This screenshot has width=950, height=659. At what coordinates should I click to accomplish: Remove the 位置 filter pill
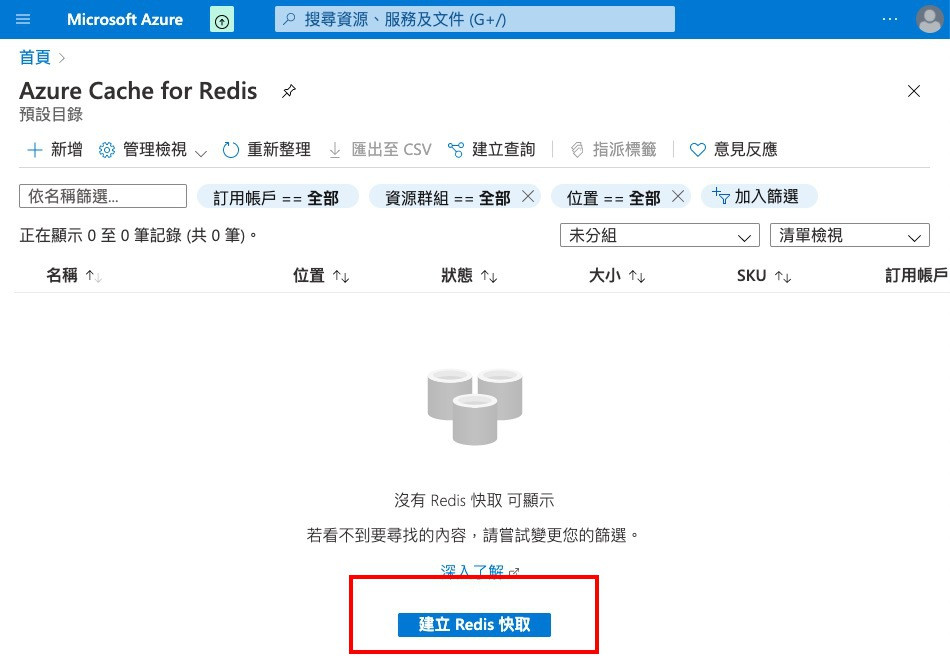pyautogui.click(x=678, y=196)
